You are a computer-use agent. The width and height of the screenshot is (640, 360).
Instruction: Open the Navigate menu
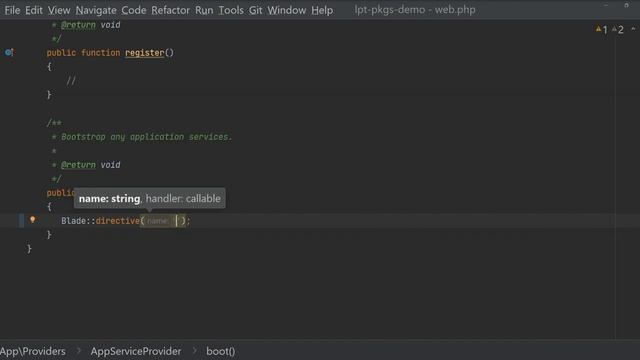96,10
